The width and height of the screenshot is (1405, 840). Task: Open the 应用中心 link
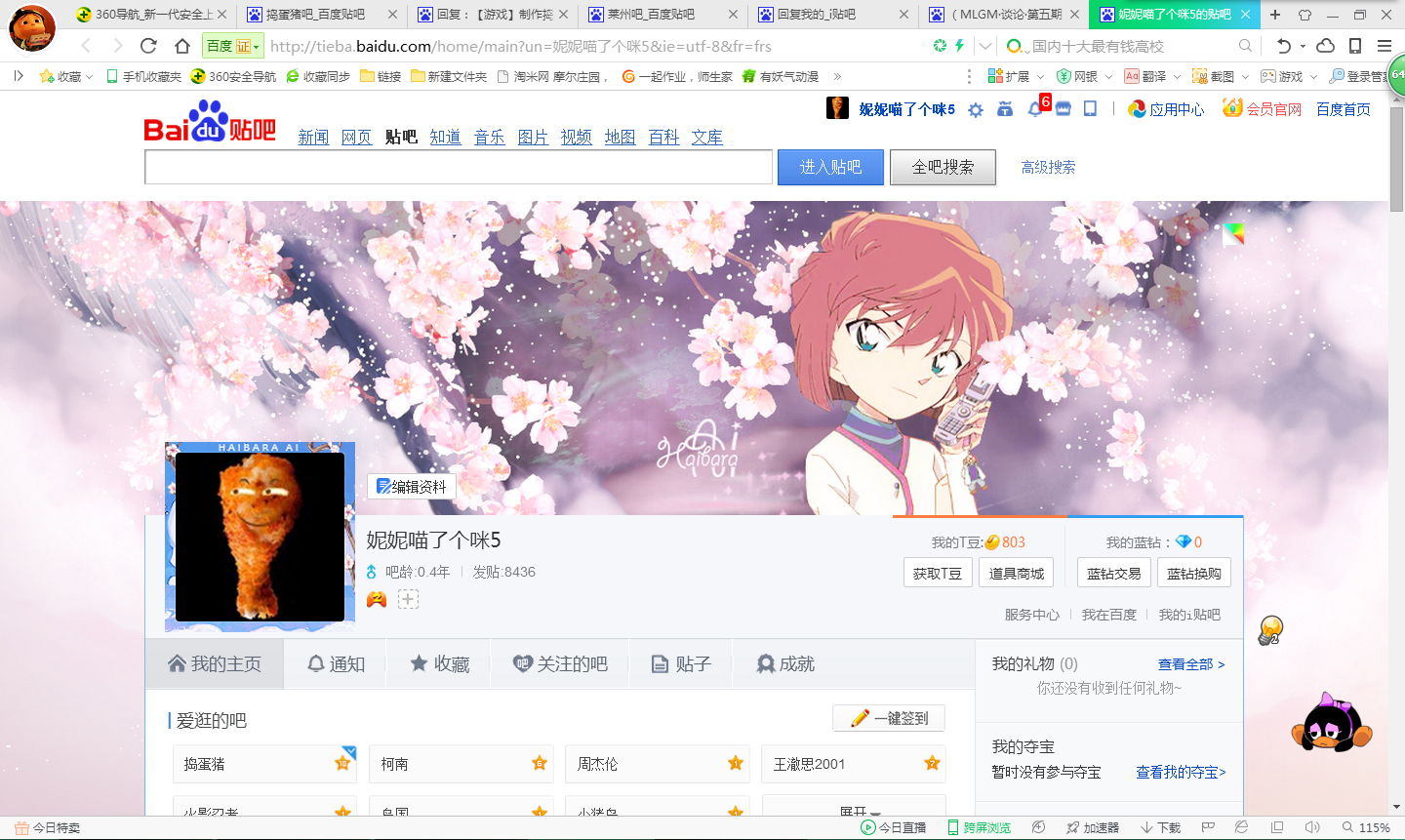click(1166, 109)
